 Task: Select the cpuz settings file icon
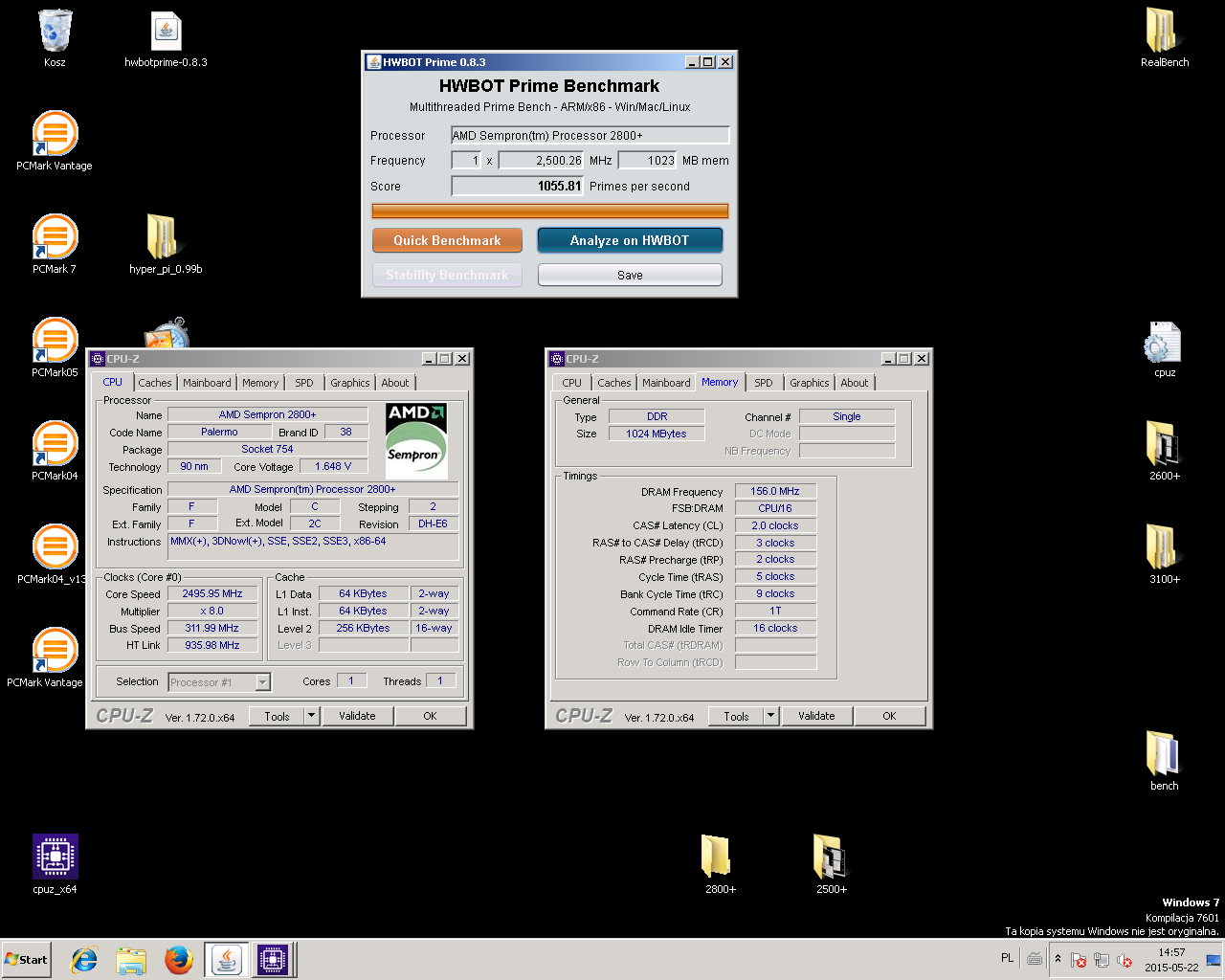point(1162,342)
